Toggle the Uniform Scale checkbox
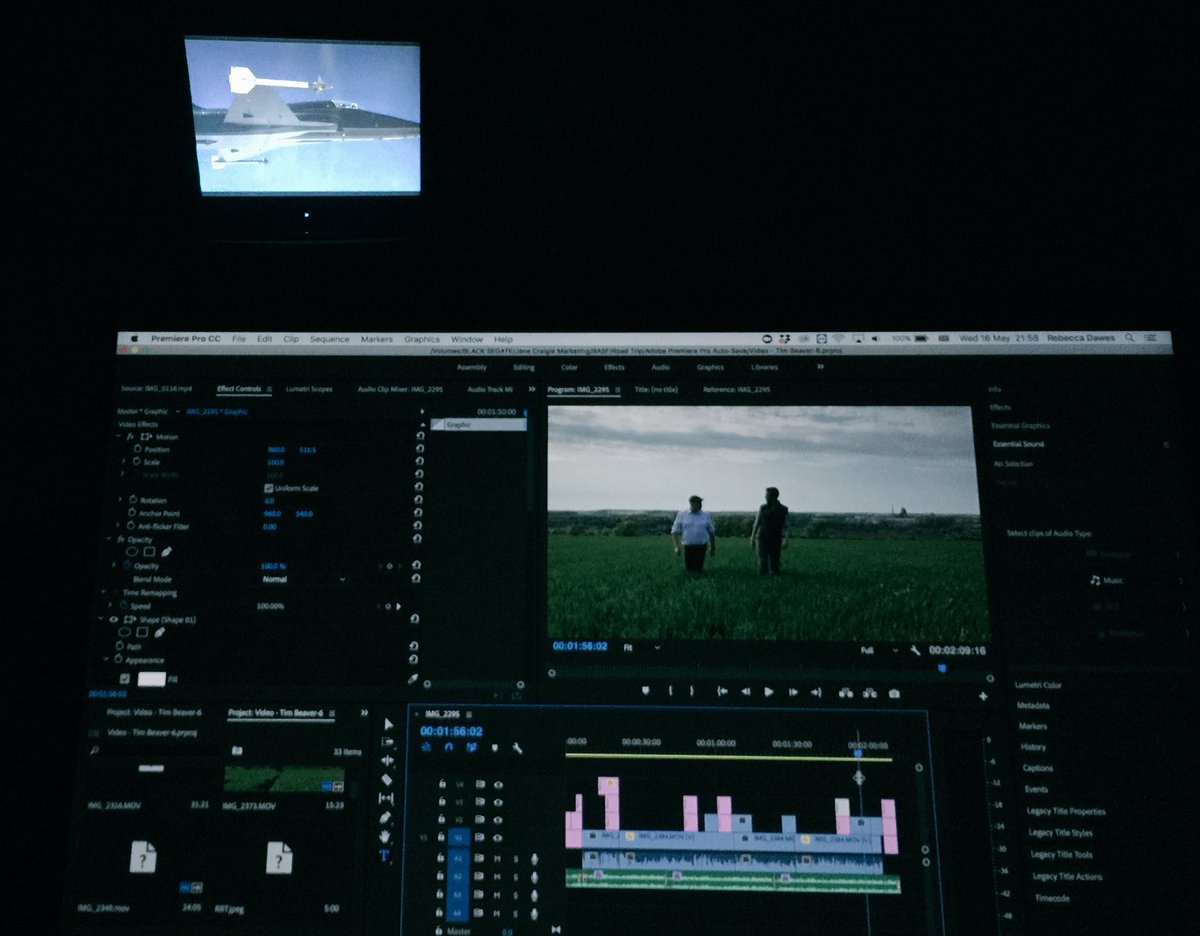This screenshot has height=936, width=1200. (268, 488)
